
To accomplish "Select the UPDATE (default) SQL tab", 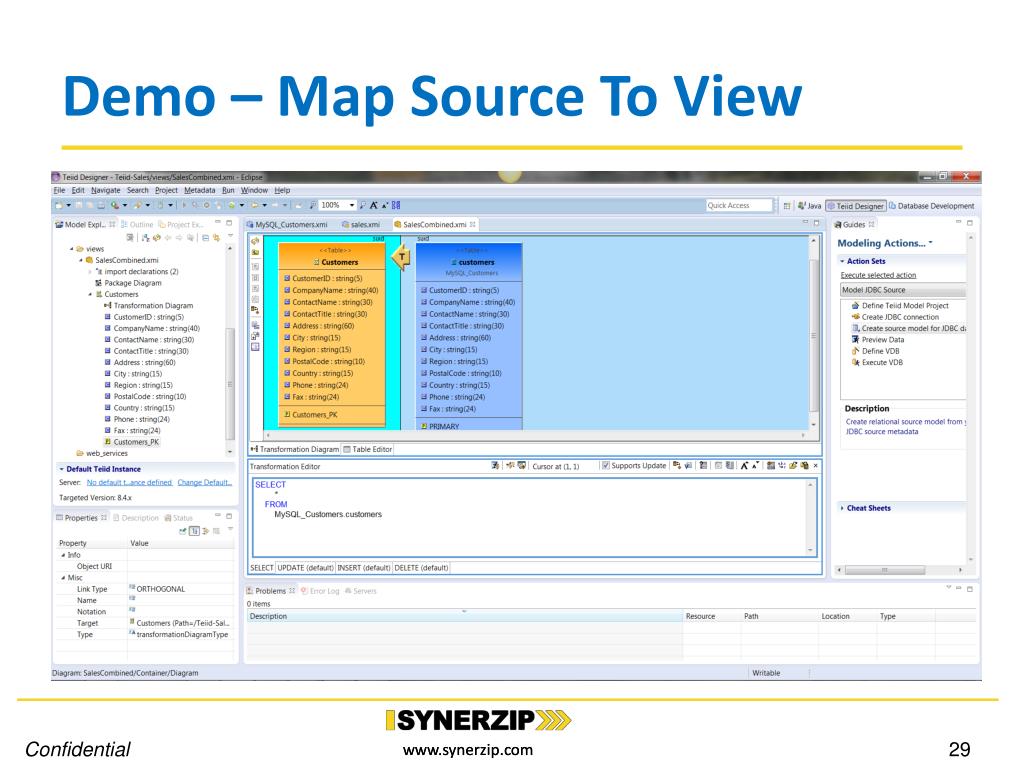I will pyautogui.click(x=306, y=568).
